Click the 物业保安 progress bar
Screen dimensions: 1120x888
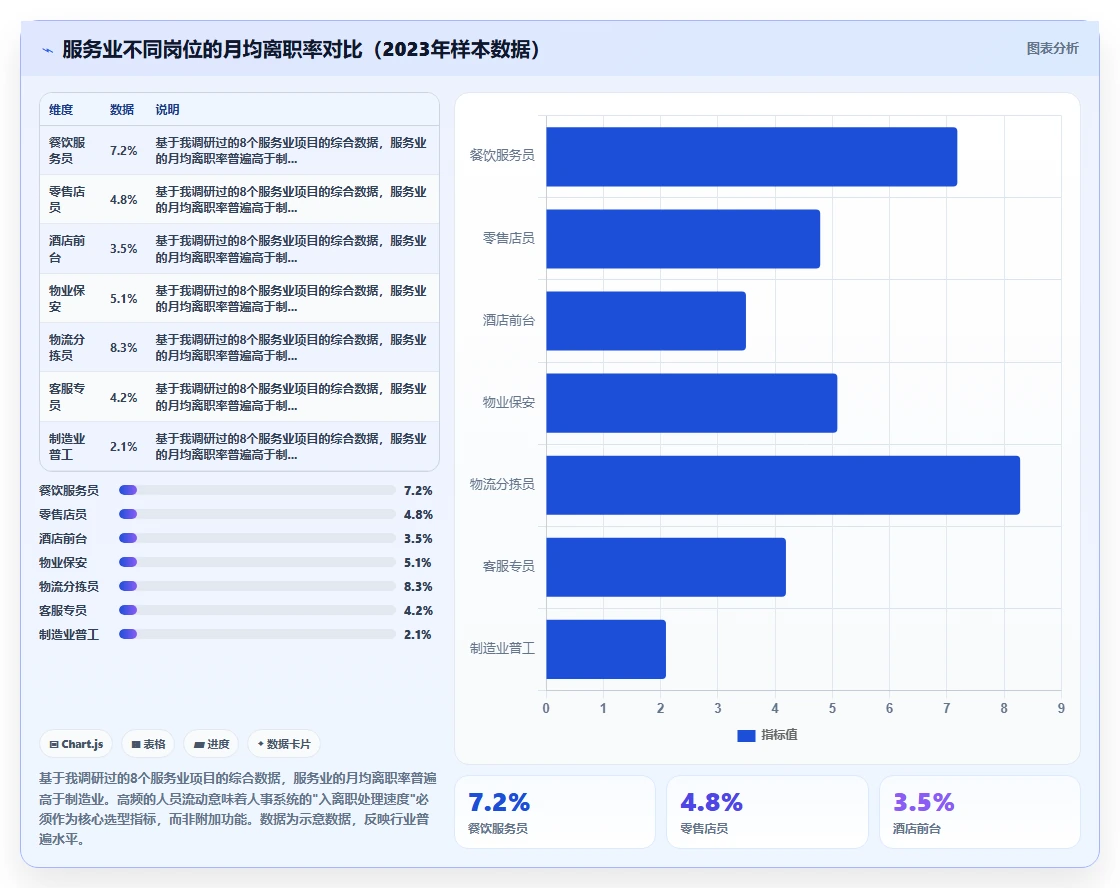point(257,562)
